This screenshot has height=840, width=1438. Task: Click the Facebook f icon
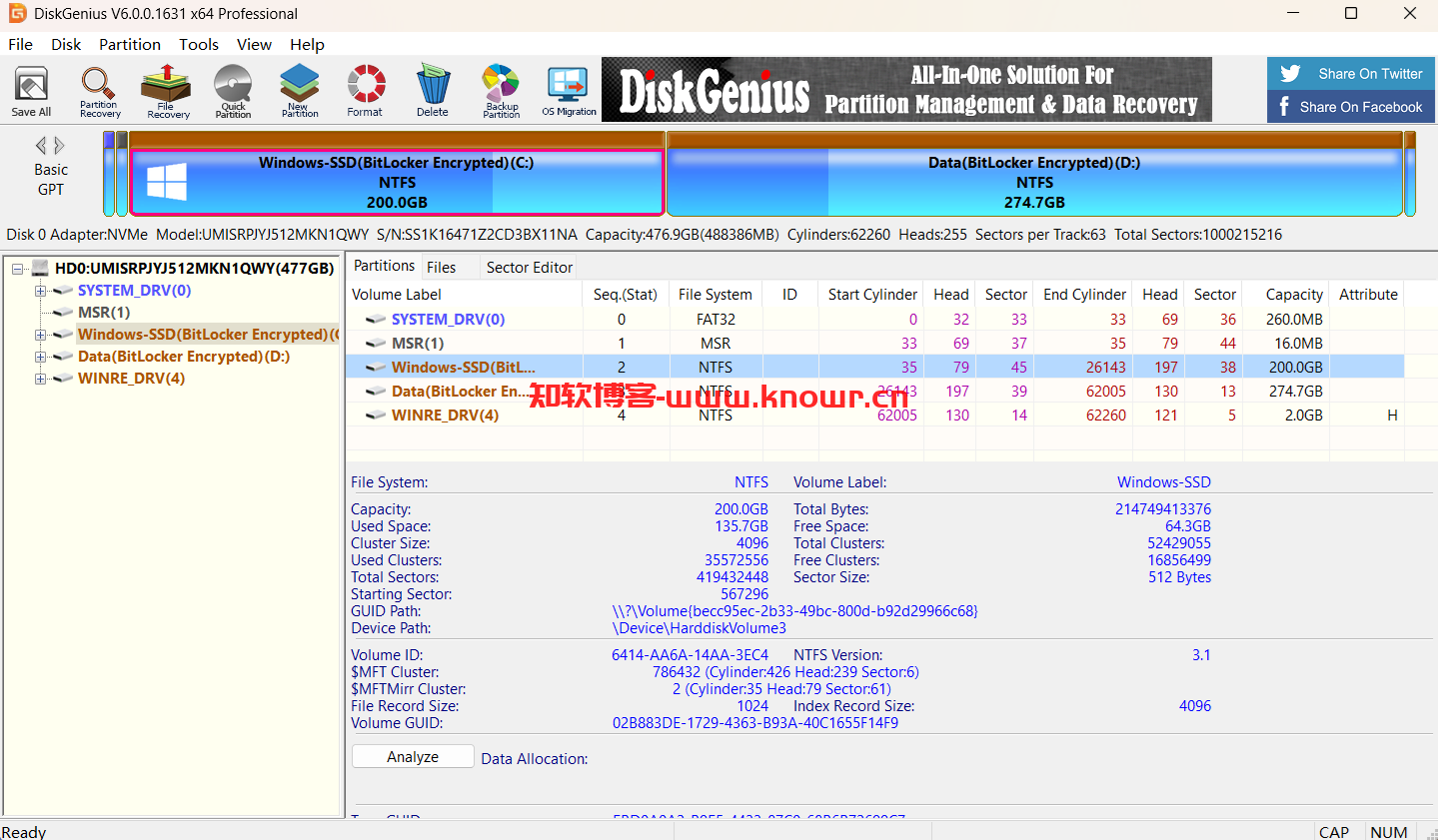pyautogui.click(x=1284, y=106)
